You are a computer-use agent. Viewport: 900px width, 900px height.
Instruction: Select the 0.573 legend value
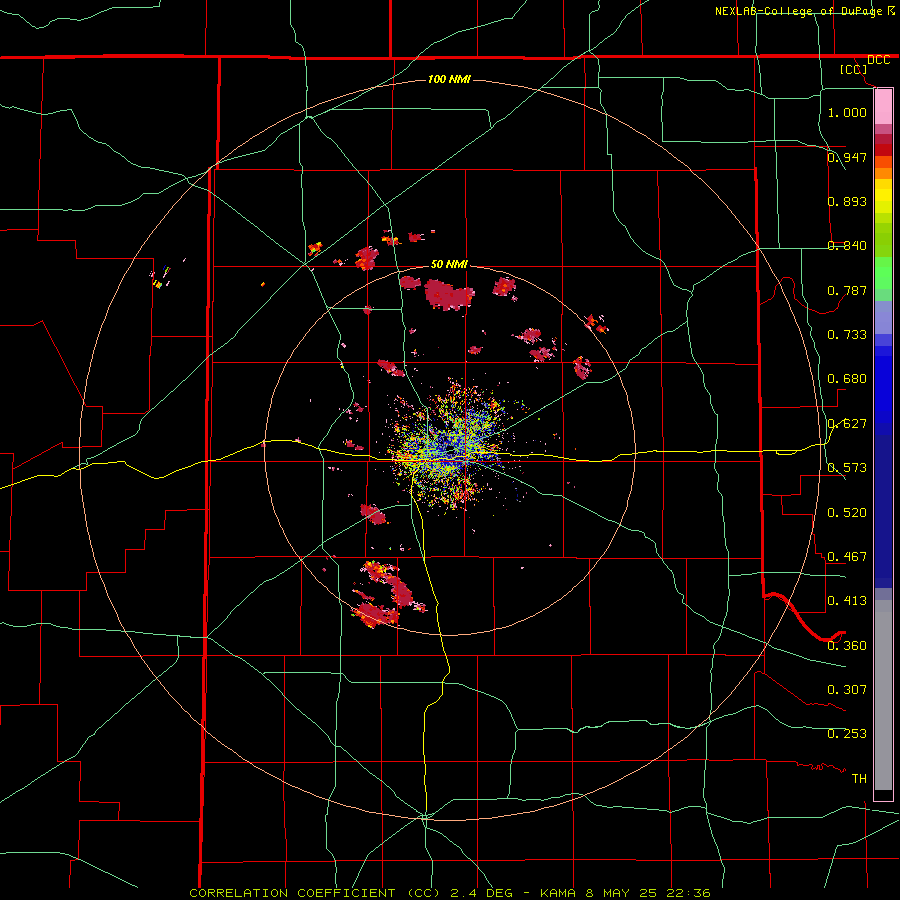(847, 467)
